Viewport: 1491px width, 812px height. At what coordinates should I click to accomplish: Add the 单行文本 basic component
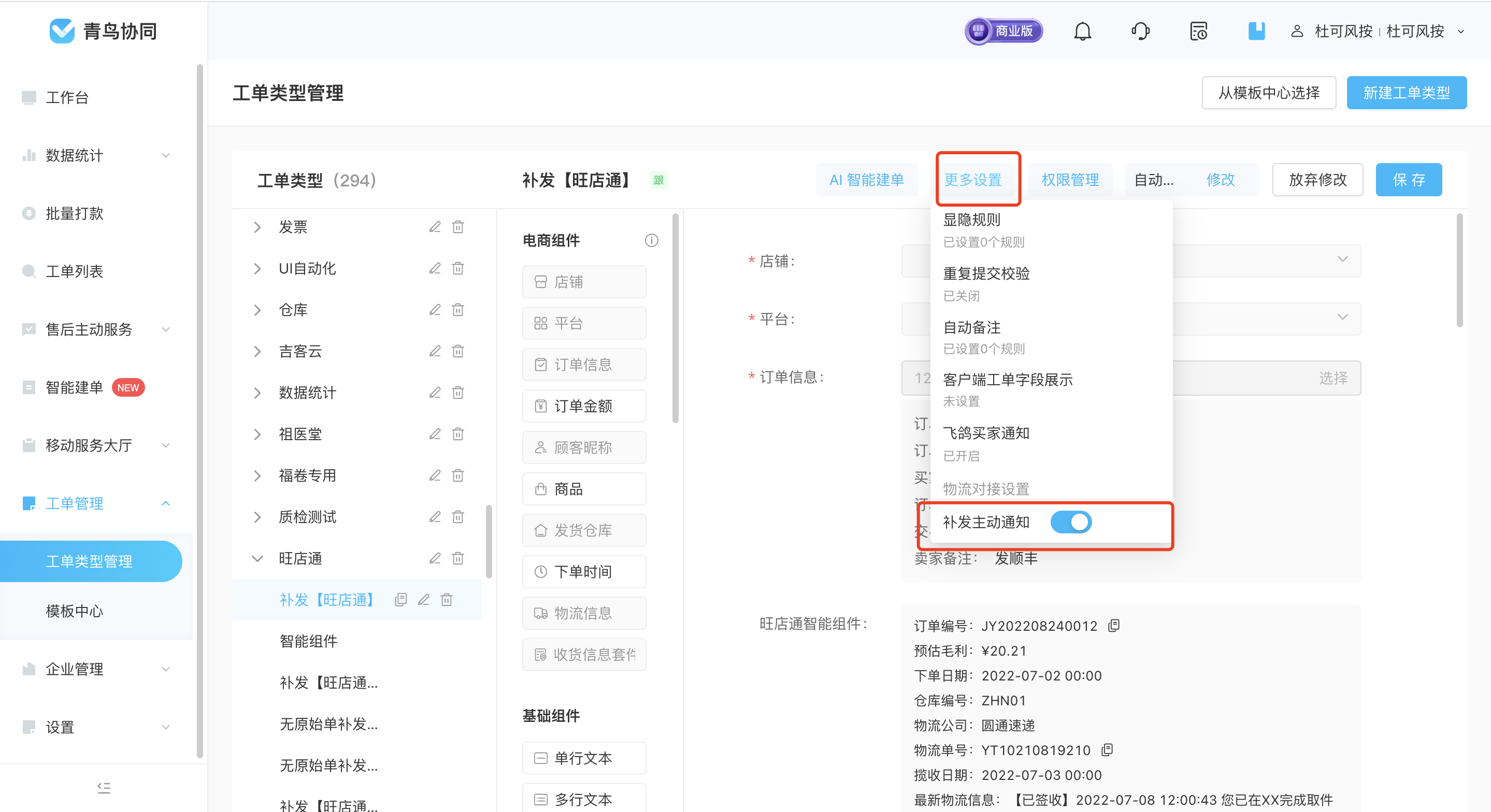[x=584, y=758]
